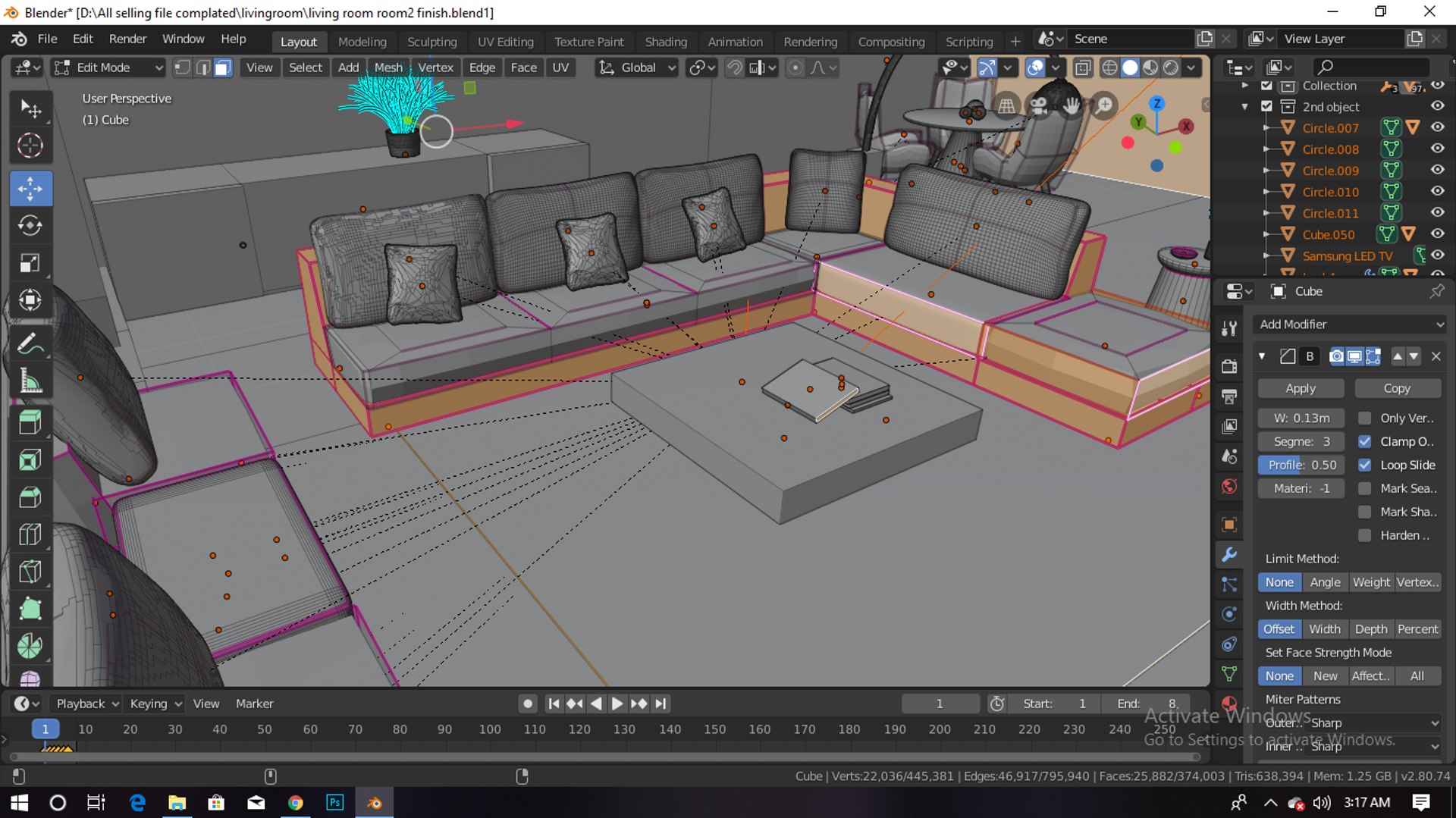The image size is (1456, 818).
Task: Open the Face menu in viewport header
Action: 523,67
